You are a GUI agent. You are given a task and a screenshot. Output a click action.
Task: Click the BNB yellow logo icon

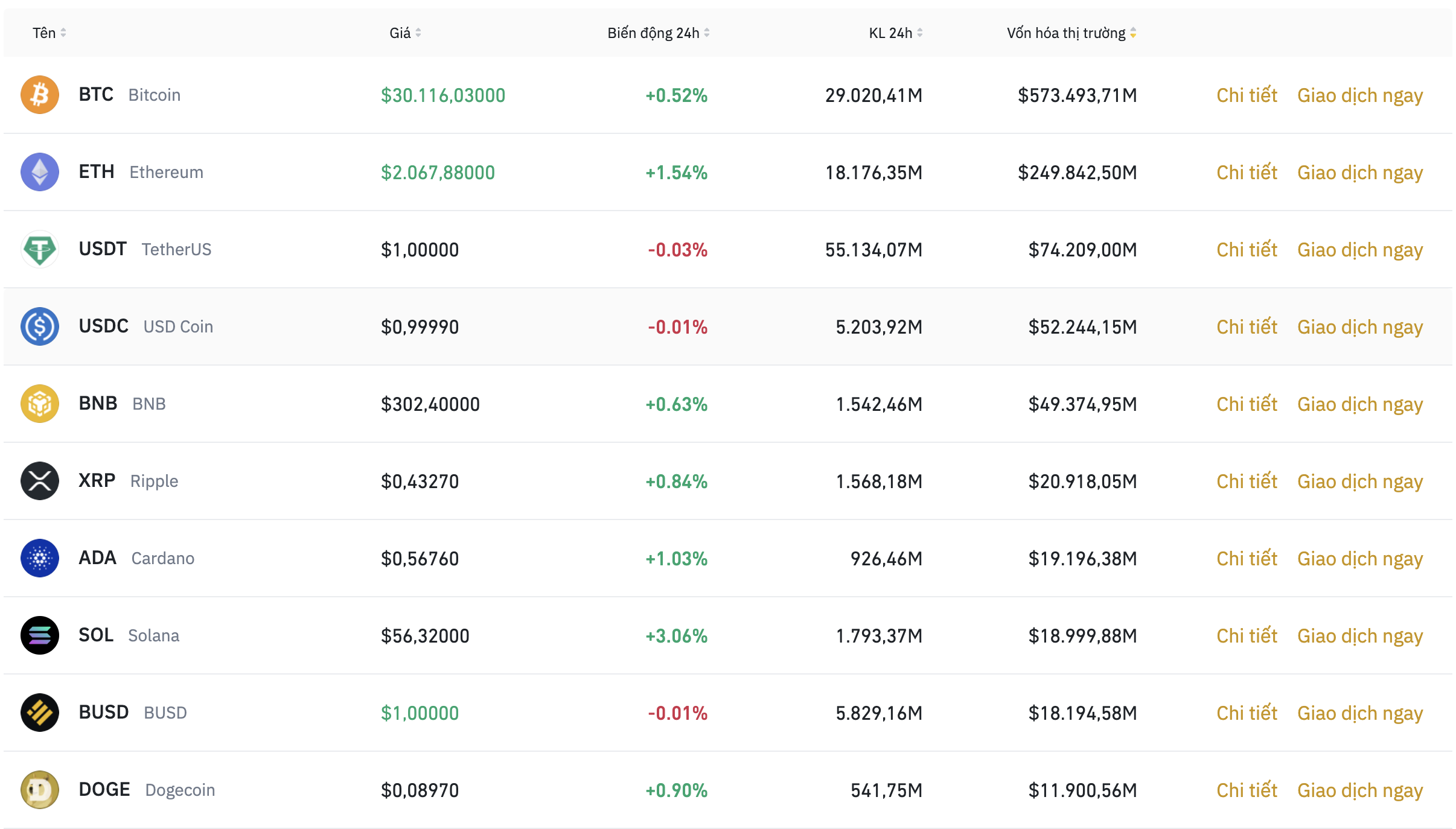(40, 404)
